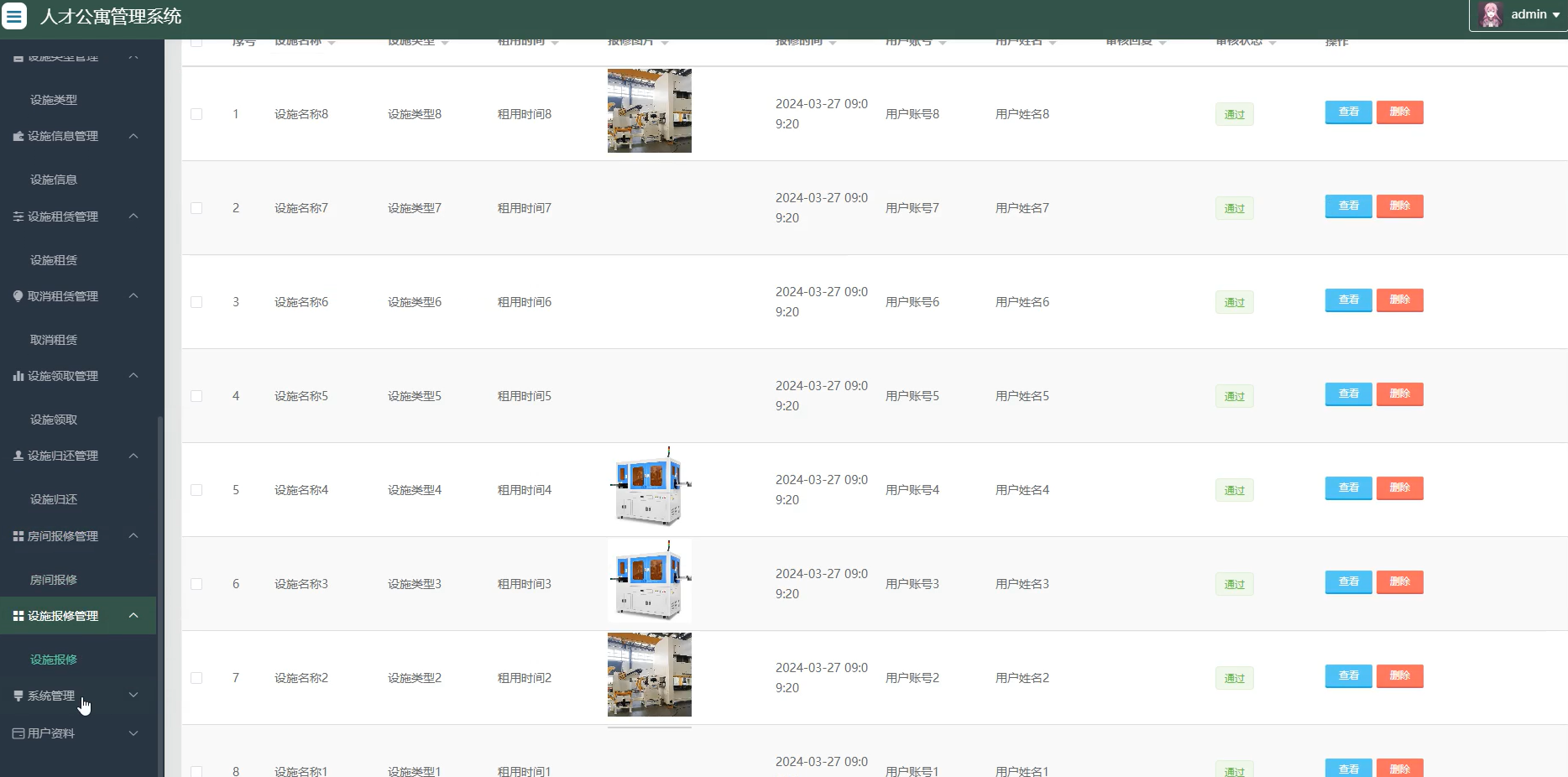
Task: Tick the checkbox for row 设施名称6
Action: [196, 302]
